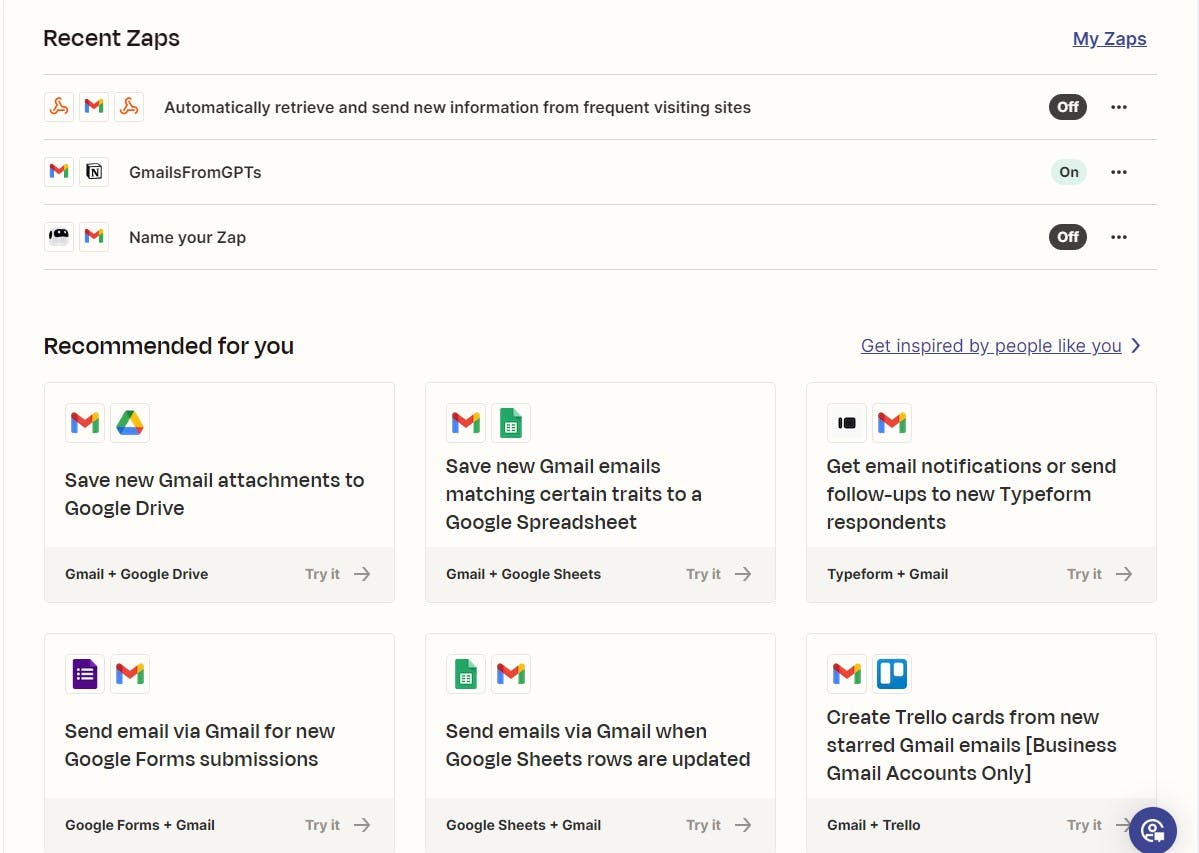
Task: Click the Gmail icon on the Save Gmail attachments card
Action: coord(85,423)
